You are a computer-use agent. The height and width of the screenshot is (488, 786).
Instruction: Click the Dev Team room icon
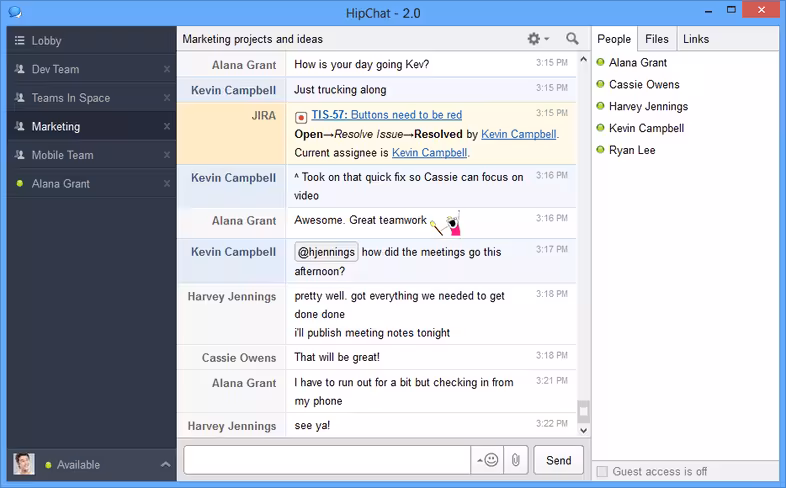tap(20, 69)
